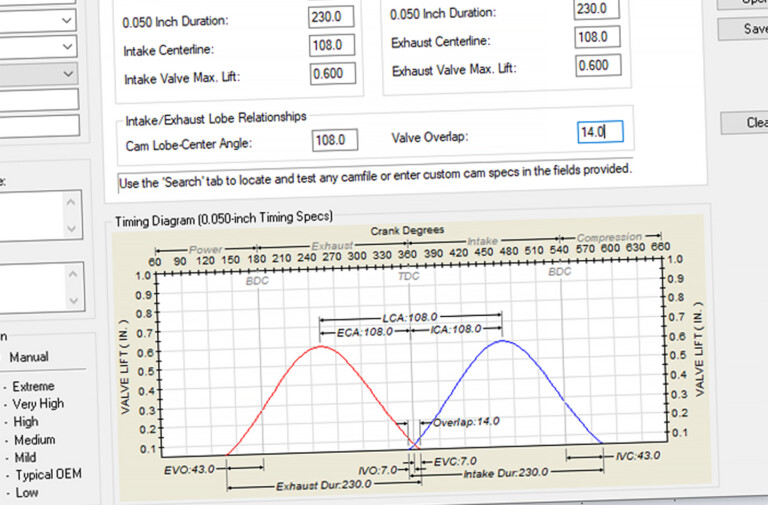Select the Low option
The height and width of the screenshot is (505, 768).
tap(26, 492)
